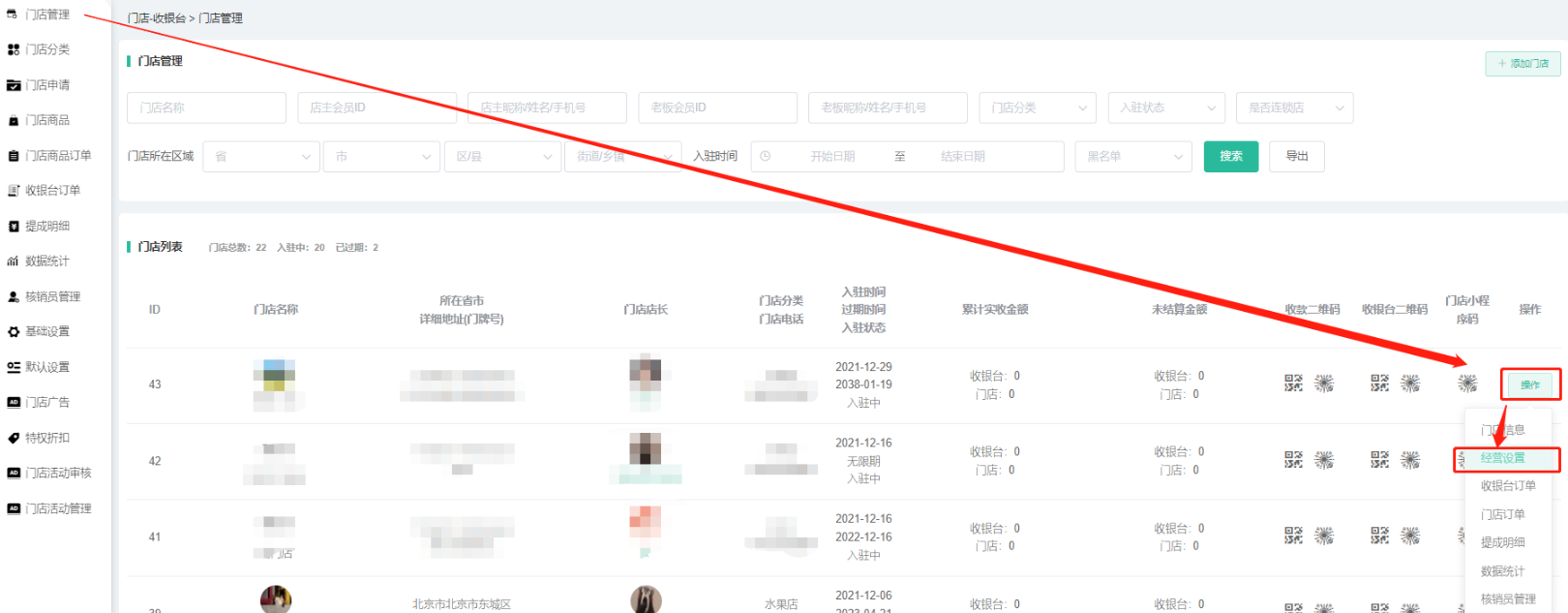Click the QR code icon under 收款二维码 for store 43

[x=1293, y=383]
